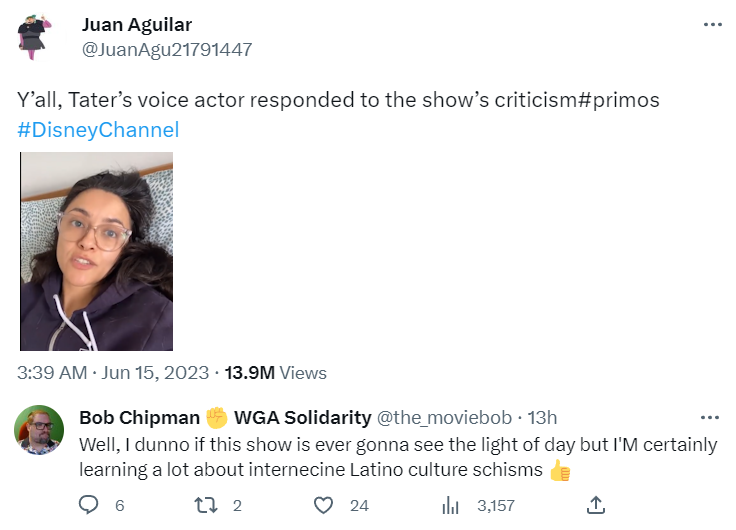Play the voice actor video thumbnail
The height and width of the screenshot is (530, 736).
tap(97, 251)
